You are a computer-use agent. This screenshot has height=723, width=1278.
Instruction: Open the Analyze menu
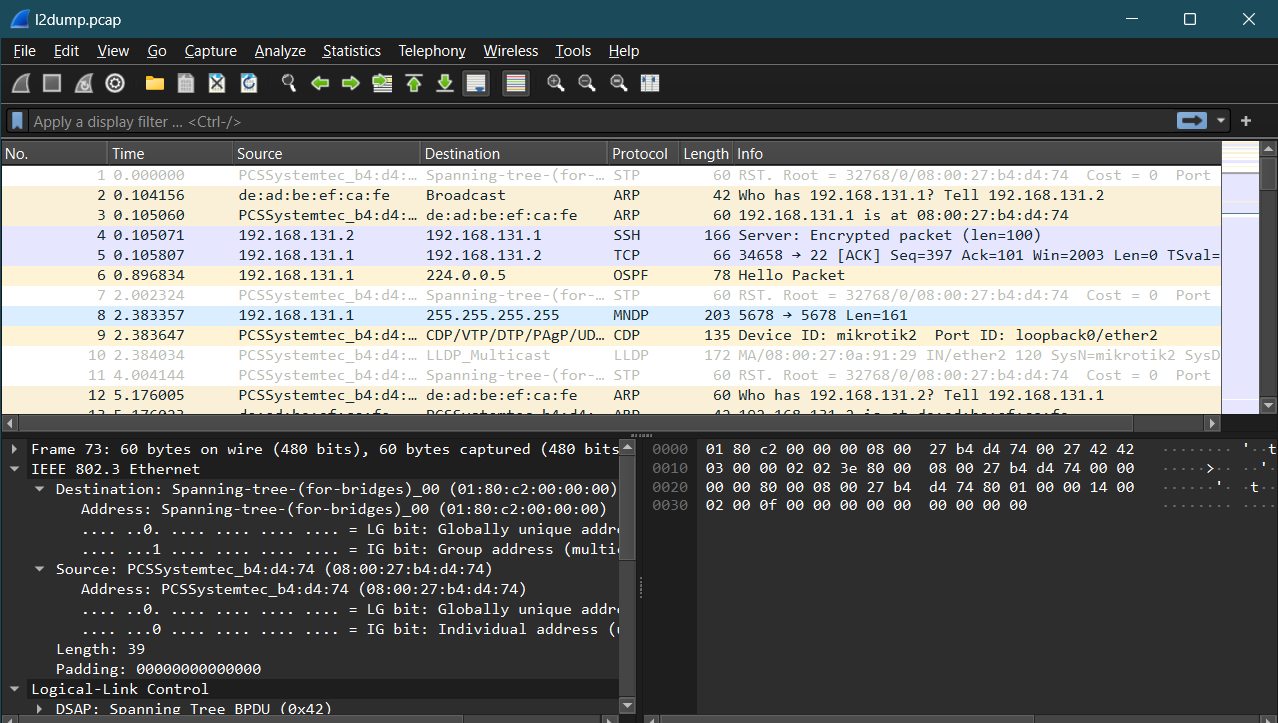[x=280, y=51]
